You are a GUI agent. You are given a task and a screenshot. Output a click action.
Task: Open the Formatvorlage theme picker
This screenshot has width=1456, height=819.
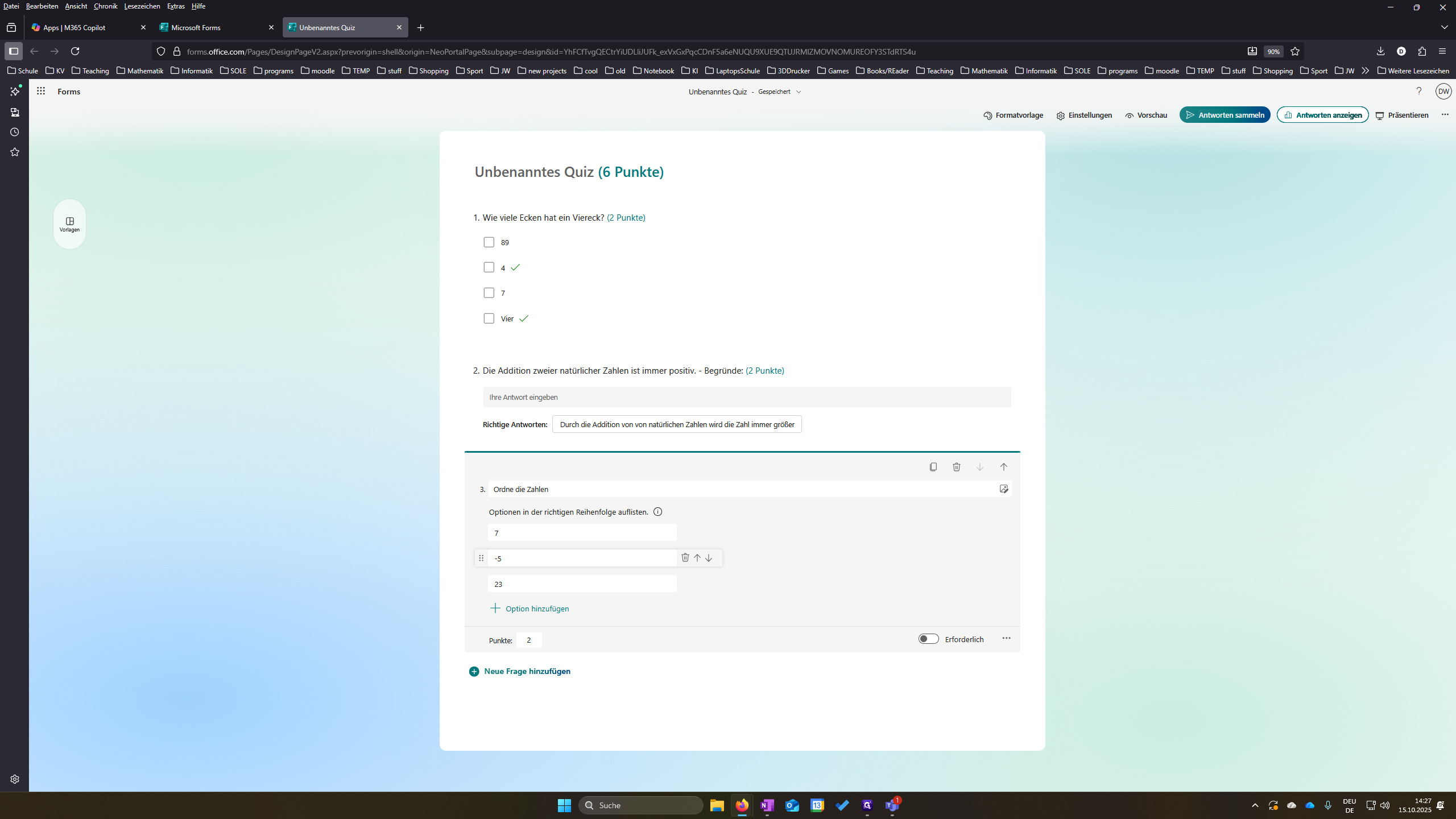point(1013,115)
